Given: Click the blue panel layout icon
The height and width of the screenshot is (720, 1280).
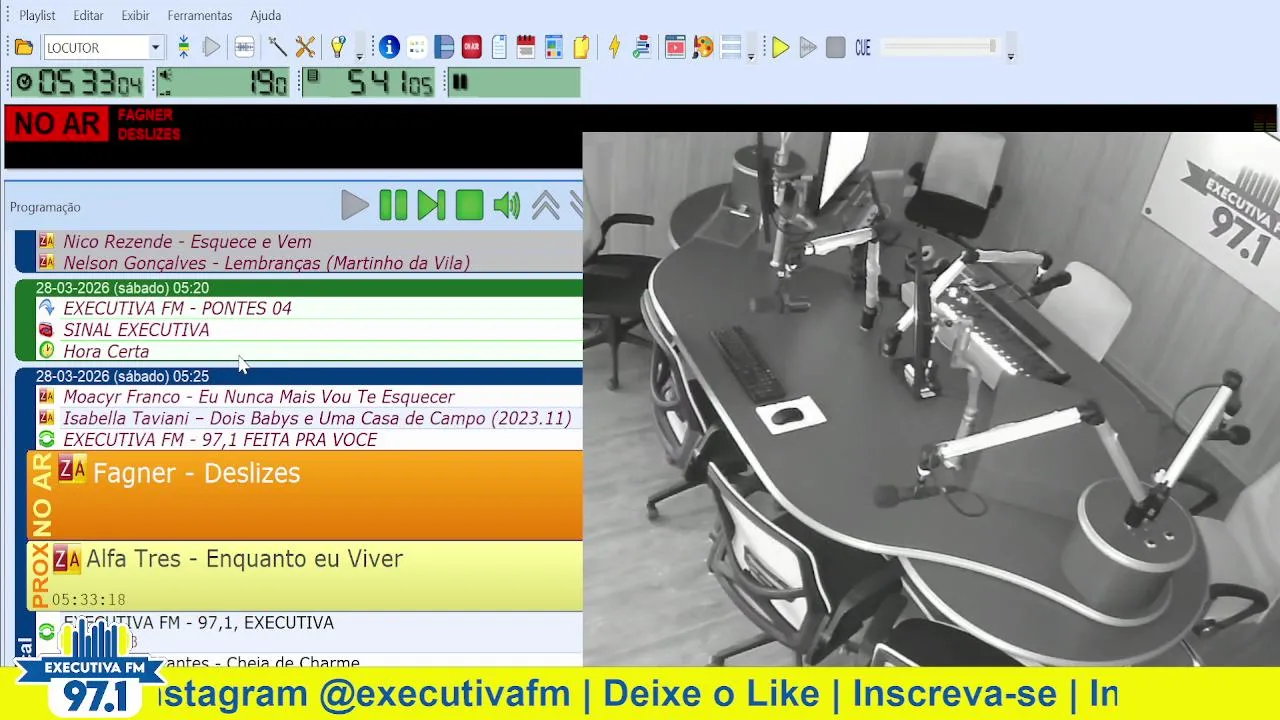Looking at the screenshot, I should [444, 47].
